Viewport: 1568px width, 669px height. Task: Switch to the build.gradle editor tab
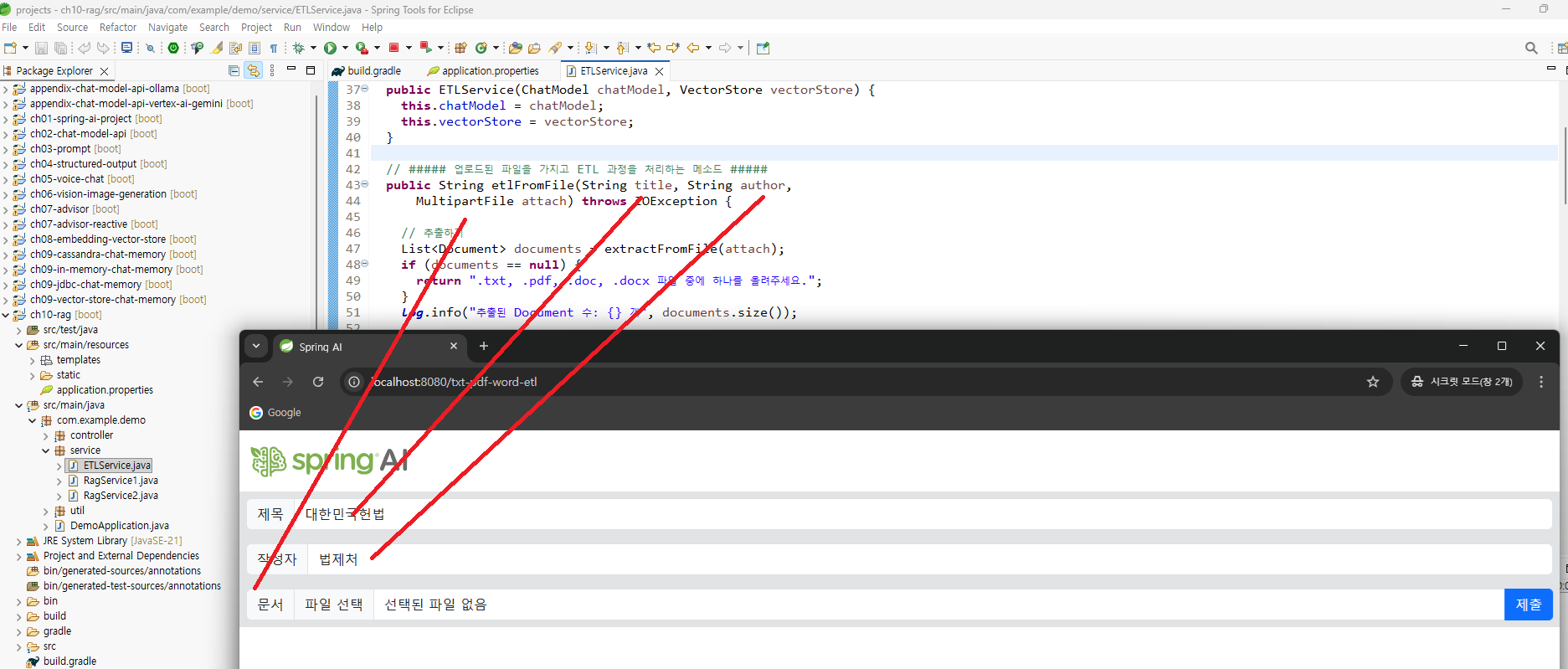click(x=367, y=70)
